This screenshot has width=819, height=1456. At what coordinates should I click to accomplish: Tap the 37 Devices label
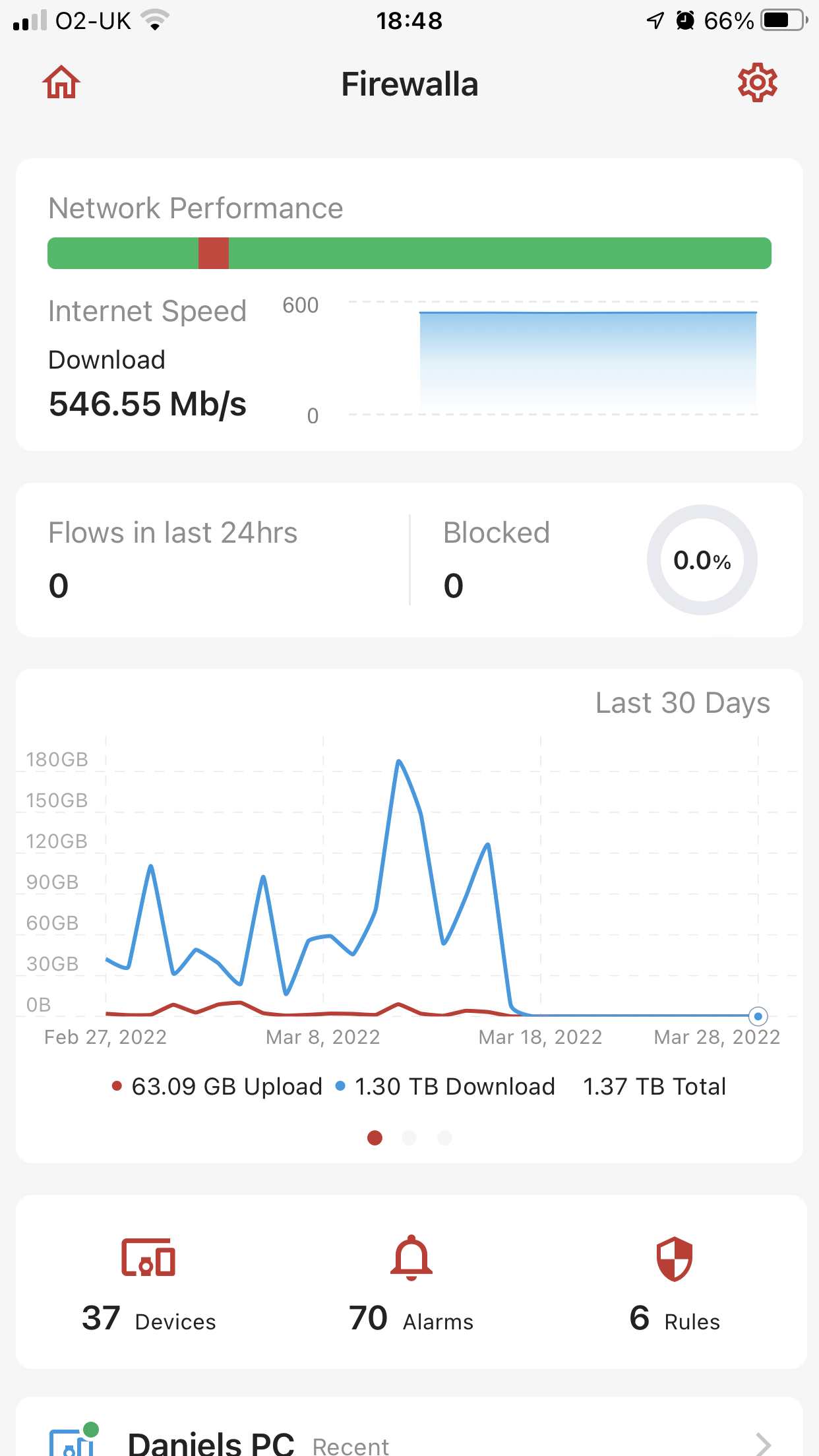coord(149,1319)
